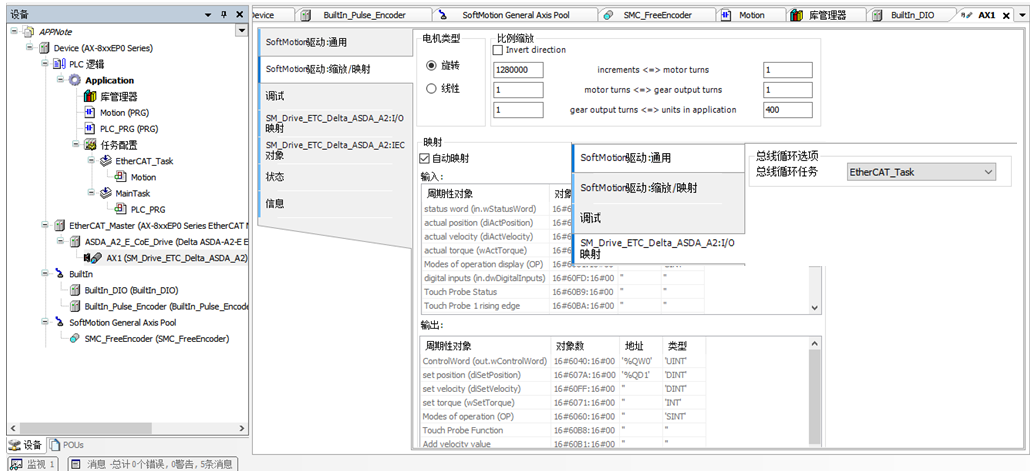Collapse the Application tree node
This screenshot has height=476, width=1030.
point(60,80)
